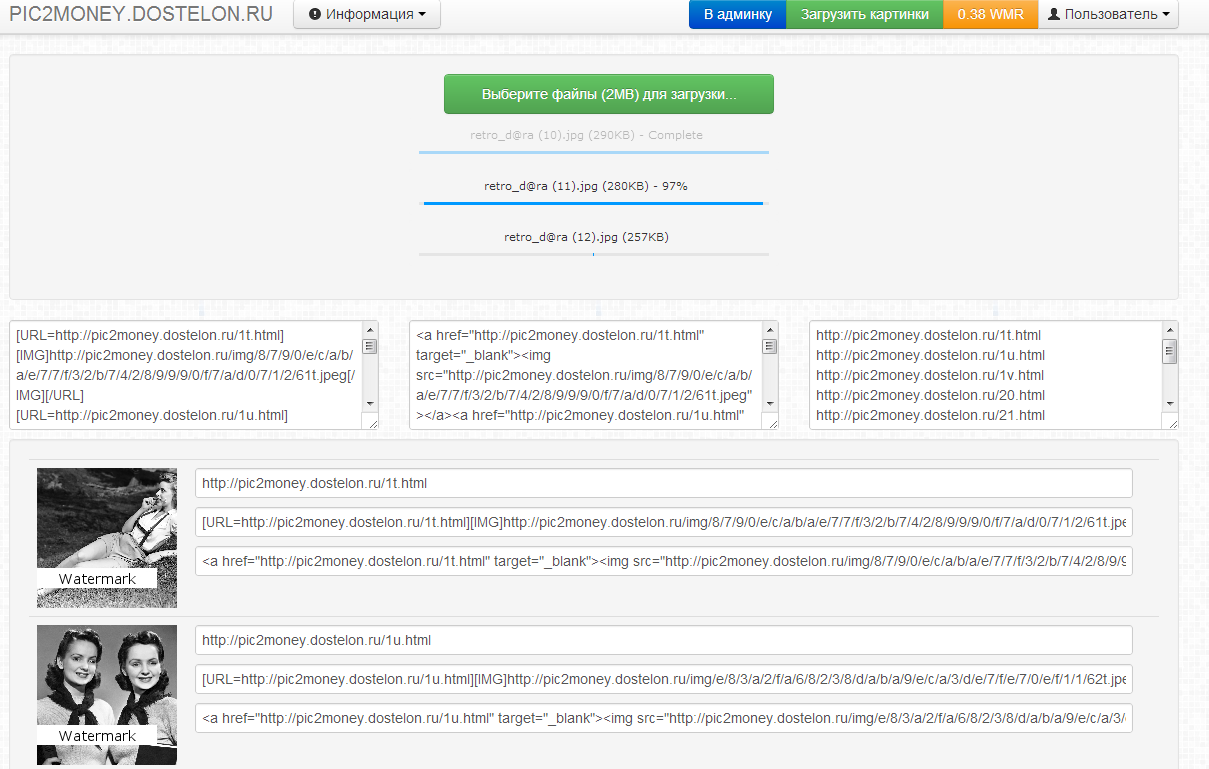
Task: Select the 1u.html HTML code field
Action: 663,718
